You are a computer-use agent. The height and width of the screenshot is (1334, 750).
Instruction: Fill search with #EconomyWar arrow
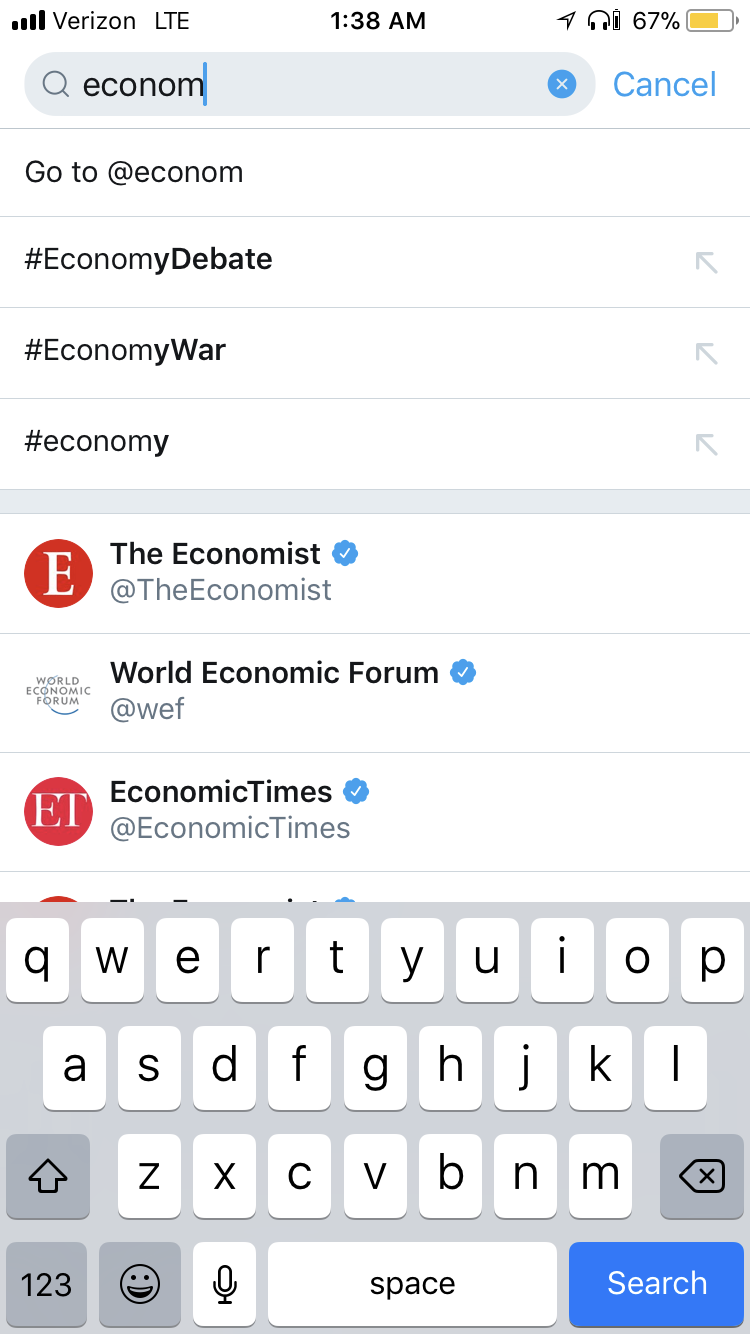707,353
